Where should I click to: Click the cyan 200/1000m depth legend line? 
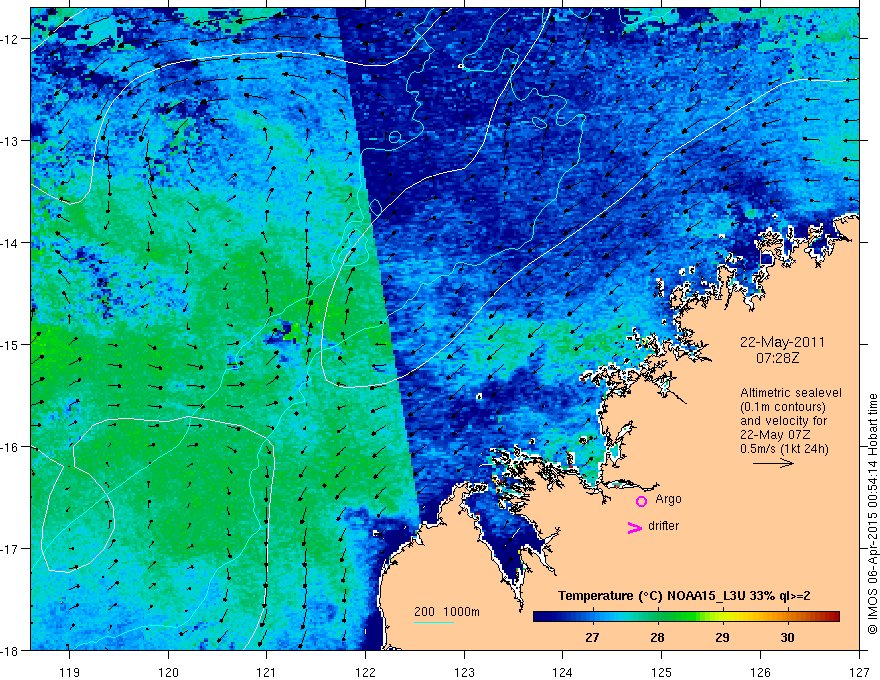(x=434, y=622)
